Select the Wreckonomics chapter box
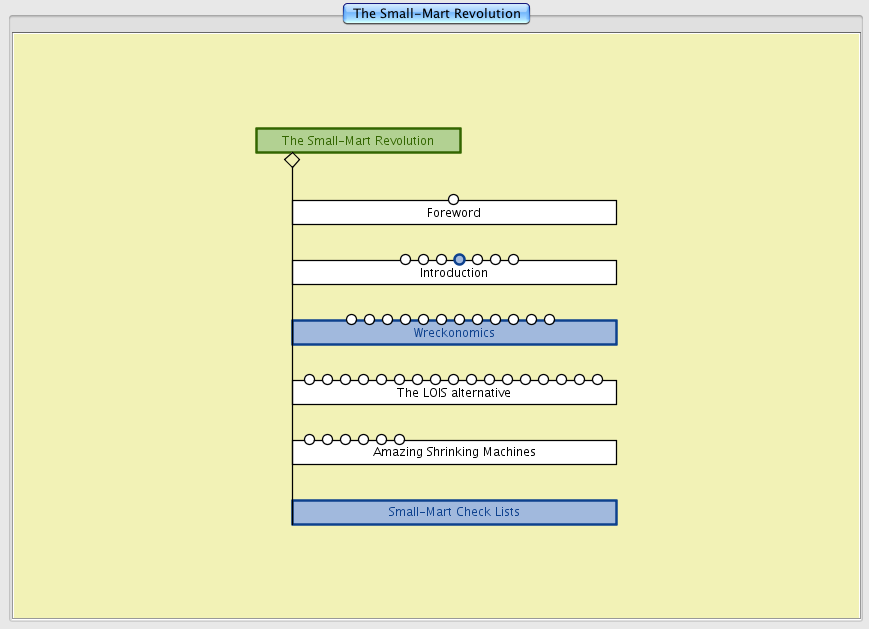The width and height of the screenshot is (869, 629). (x=454, y=334)
